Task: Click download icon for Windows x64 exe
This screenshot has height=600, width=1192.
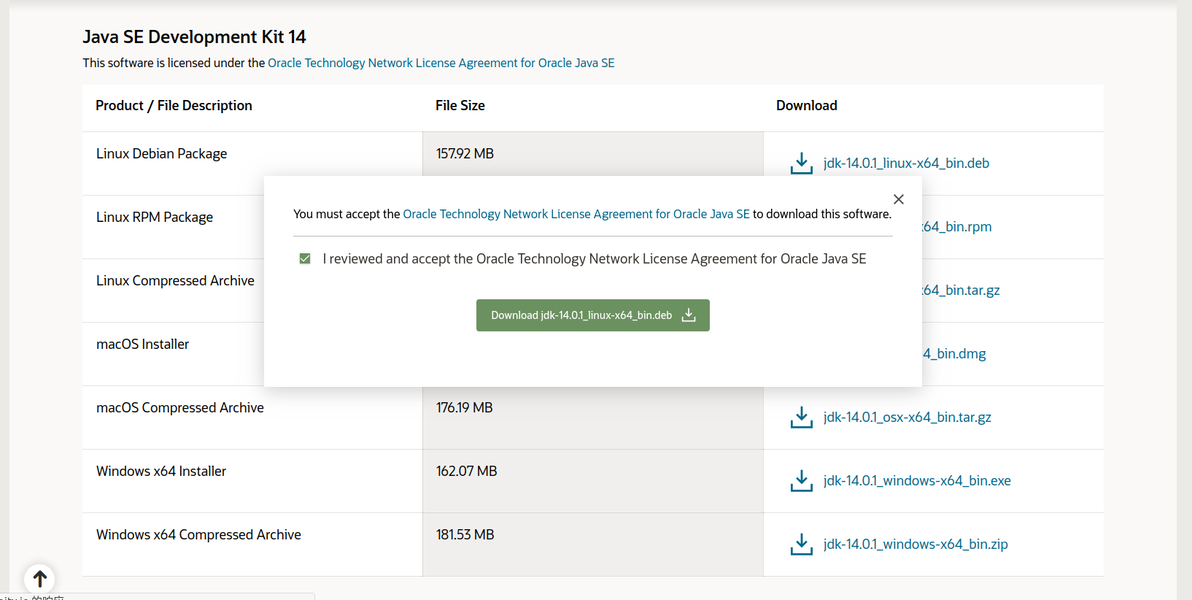Action: tap(801, 481)
